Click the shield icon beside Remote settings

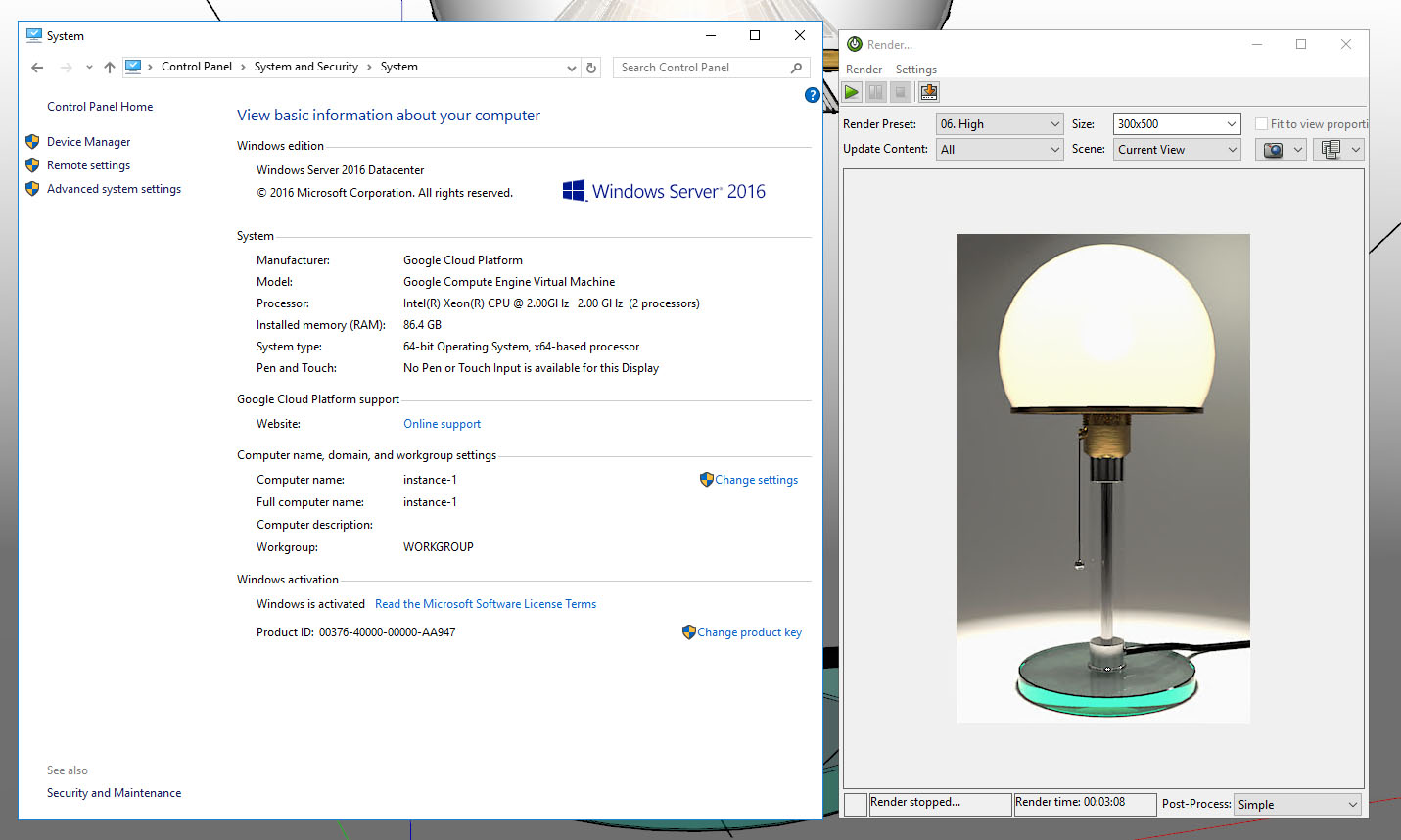[32, 165]
